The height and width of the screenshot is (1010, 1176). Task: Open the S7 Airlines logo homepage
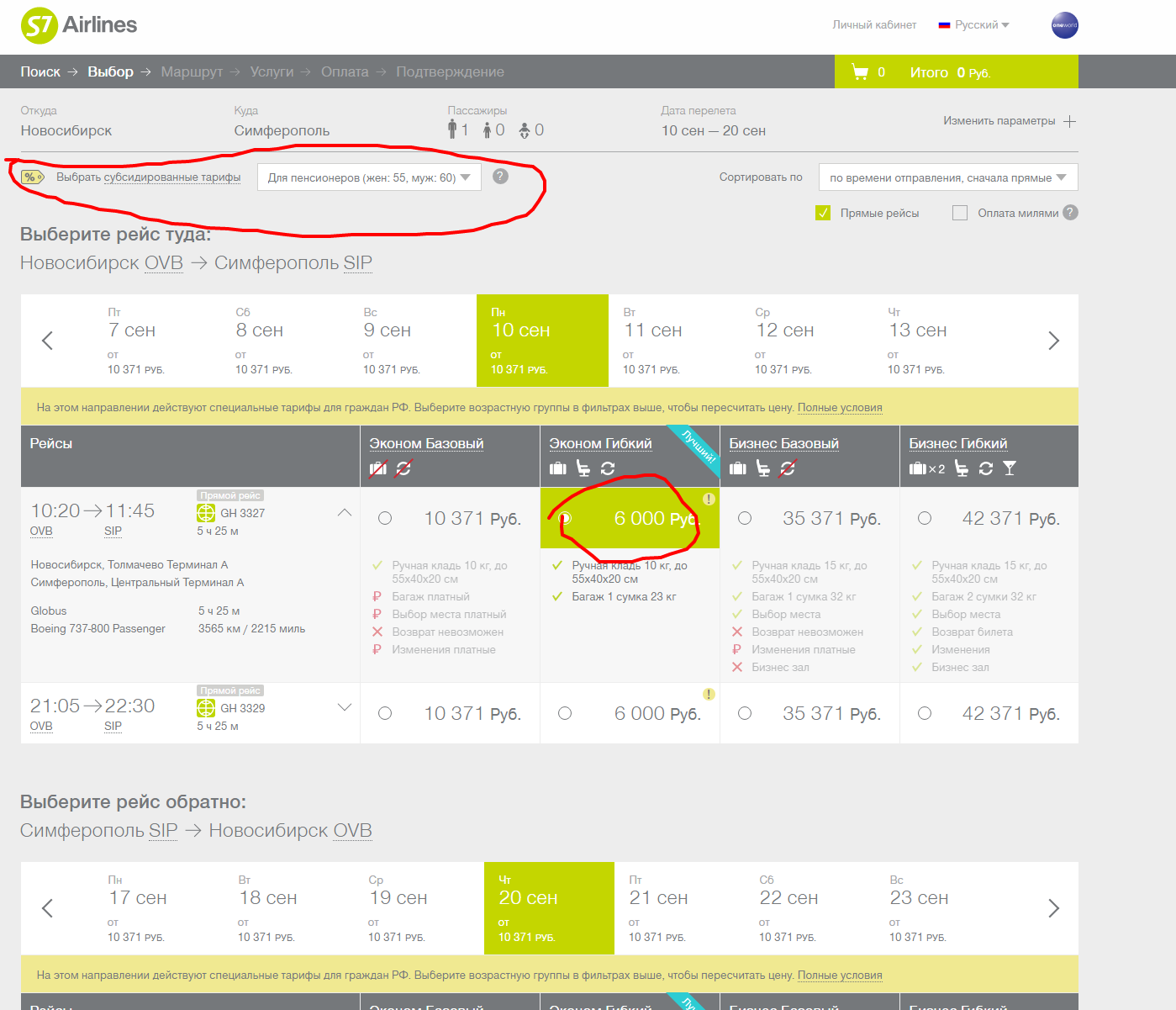(x=79, y=25)
